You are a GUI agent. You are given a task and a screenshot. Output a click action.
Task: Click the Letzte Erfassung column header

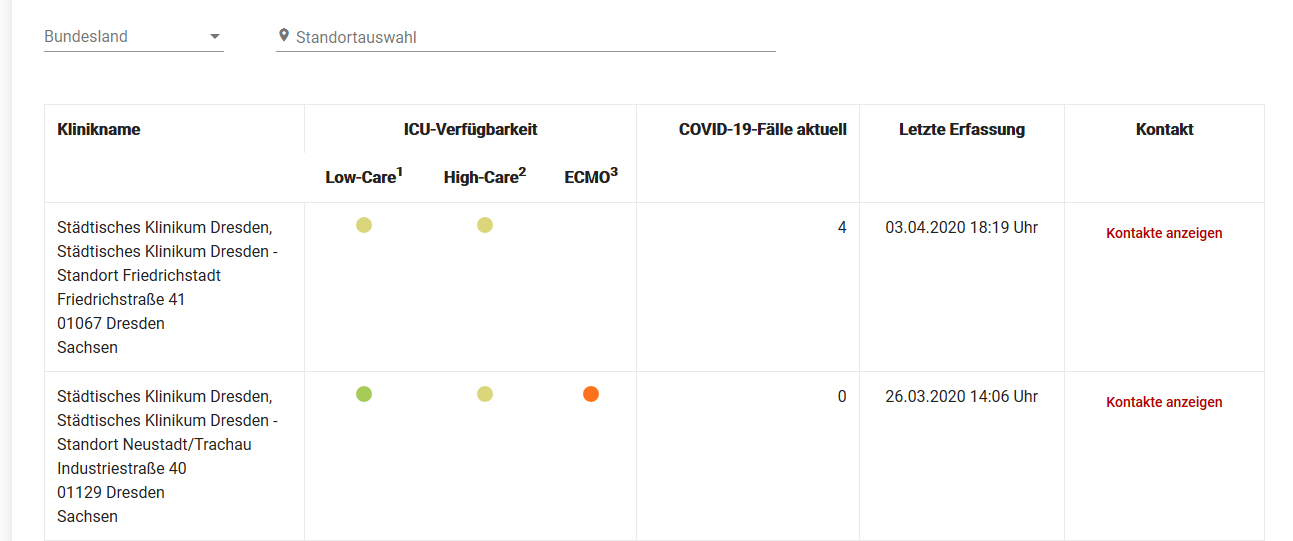(961, 129)
